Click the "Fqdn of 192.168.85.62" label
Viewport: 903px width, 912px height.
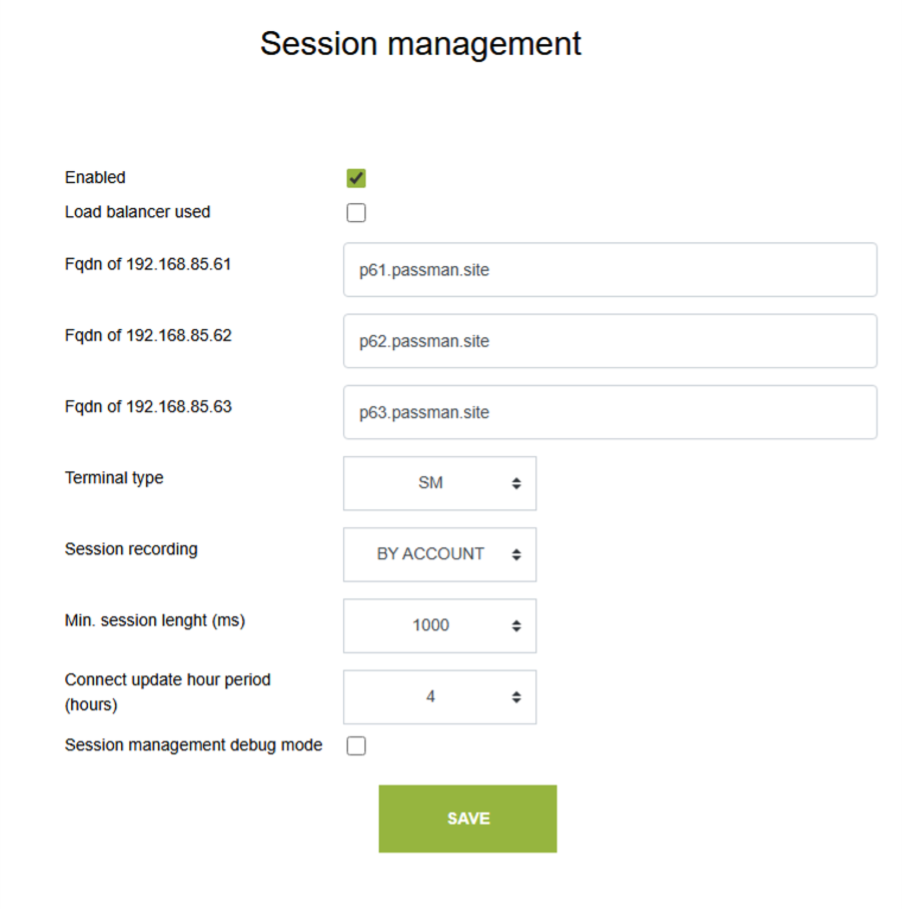click(x=148, y=335)
